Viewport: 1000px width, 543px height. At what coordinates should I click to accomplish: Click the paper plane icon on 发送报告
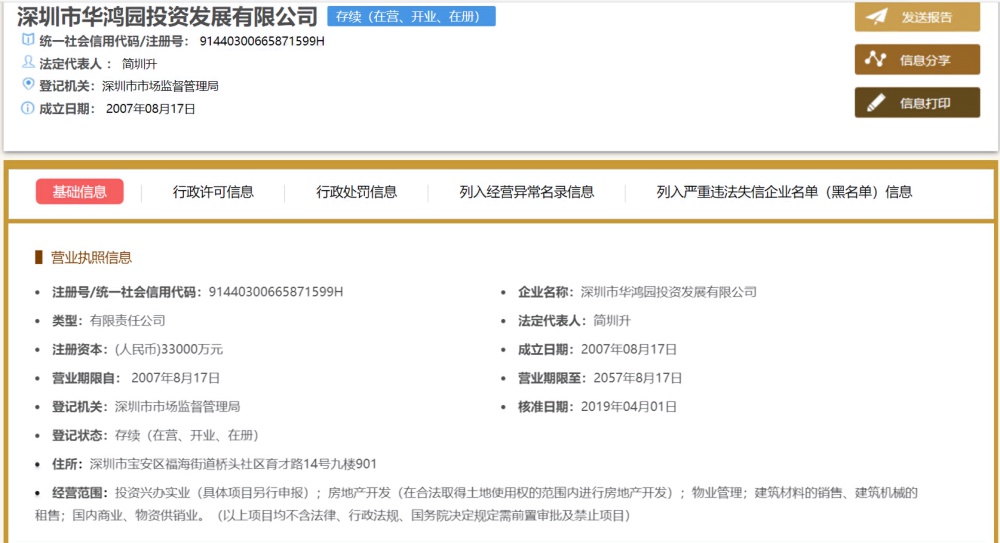tap(877, 16)
